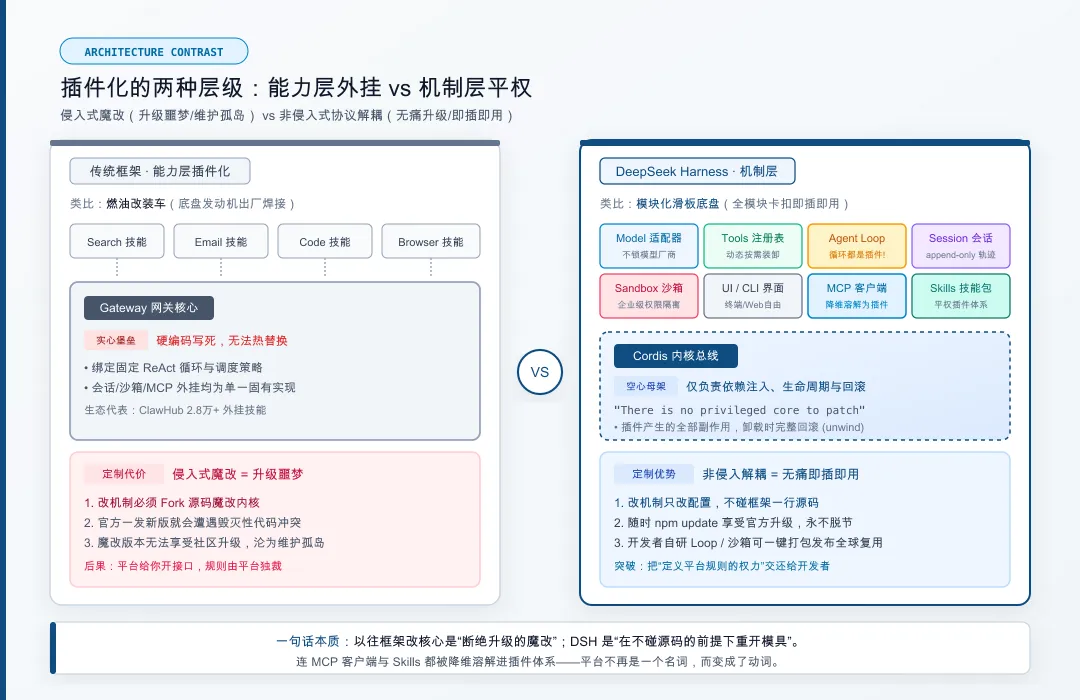Viewport: 1080px width, 700px height.
Task: Click the bottom line 连 MCP 客户端与 Skills
Action: [x=538, y=661]
